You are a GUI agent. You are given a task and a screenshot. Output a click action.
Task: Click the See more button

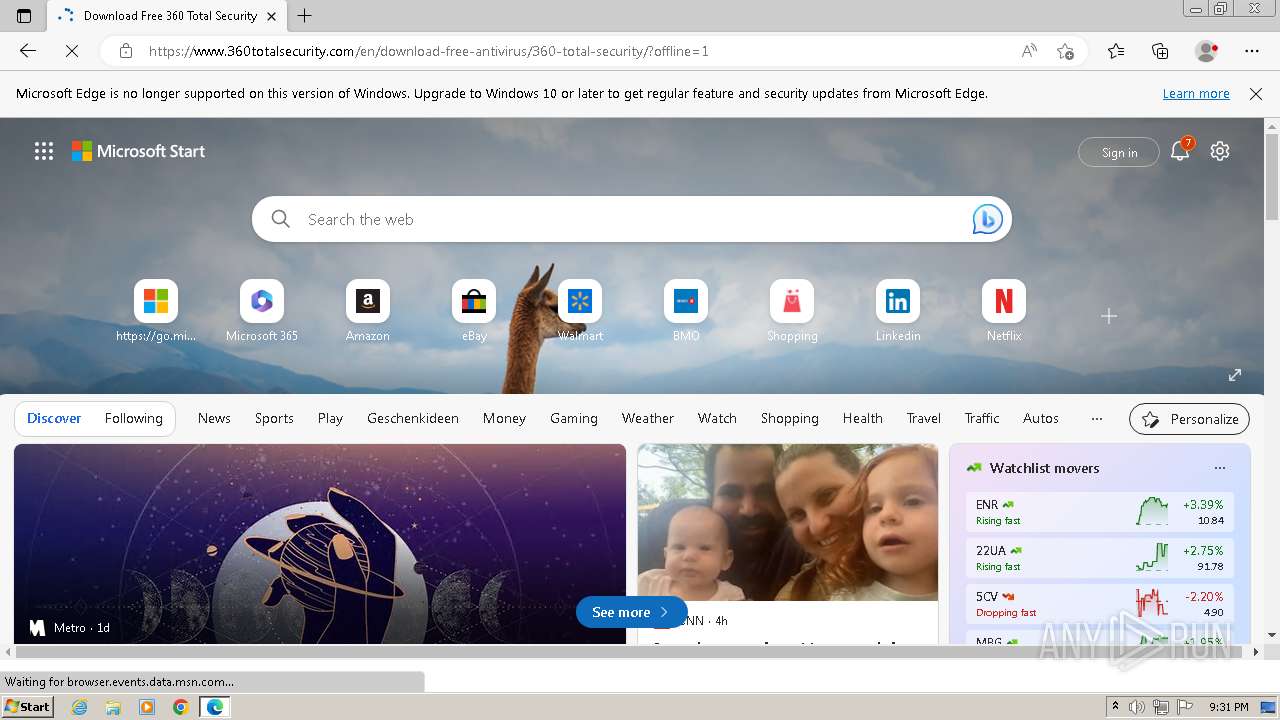click(x=631, y=612)
